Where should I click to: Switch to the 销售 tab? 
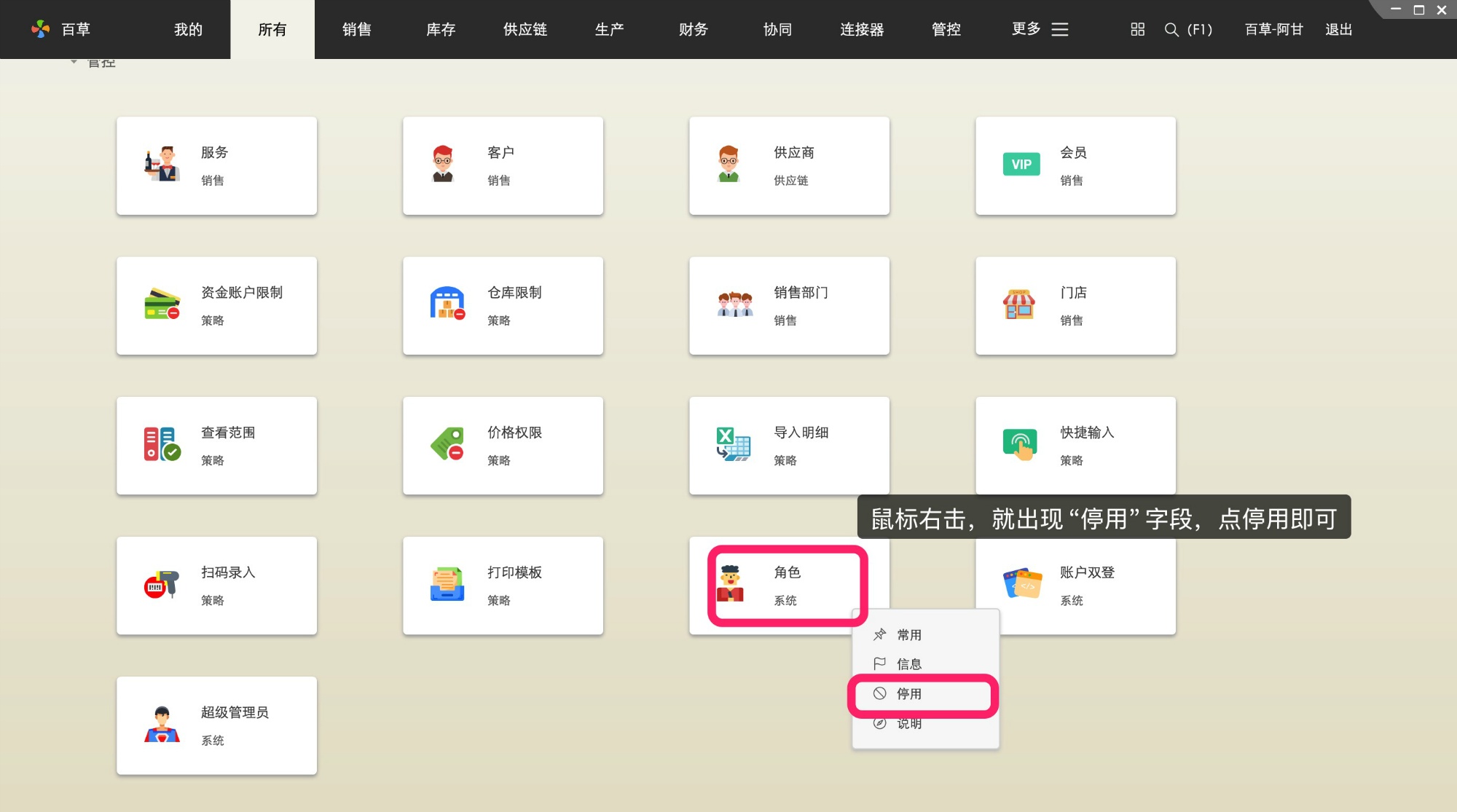[x=356, y=29]
